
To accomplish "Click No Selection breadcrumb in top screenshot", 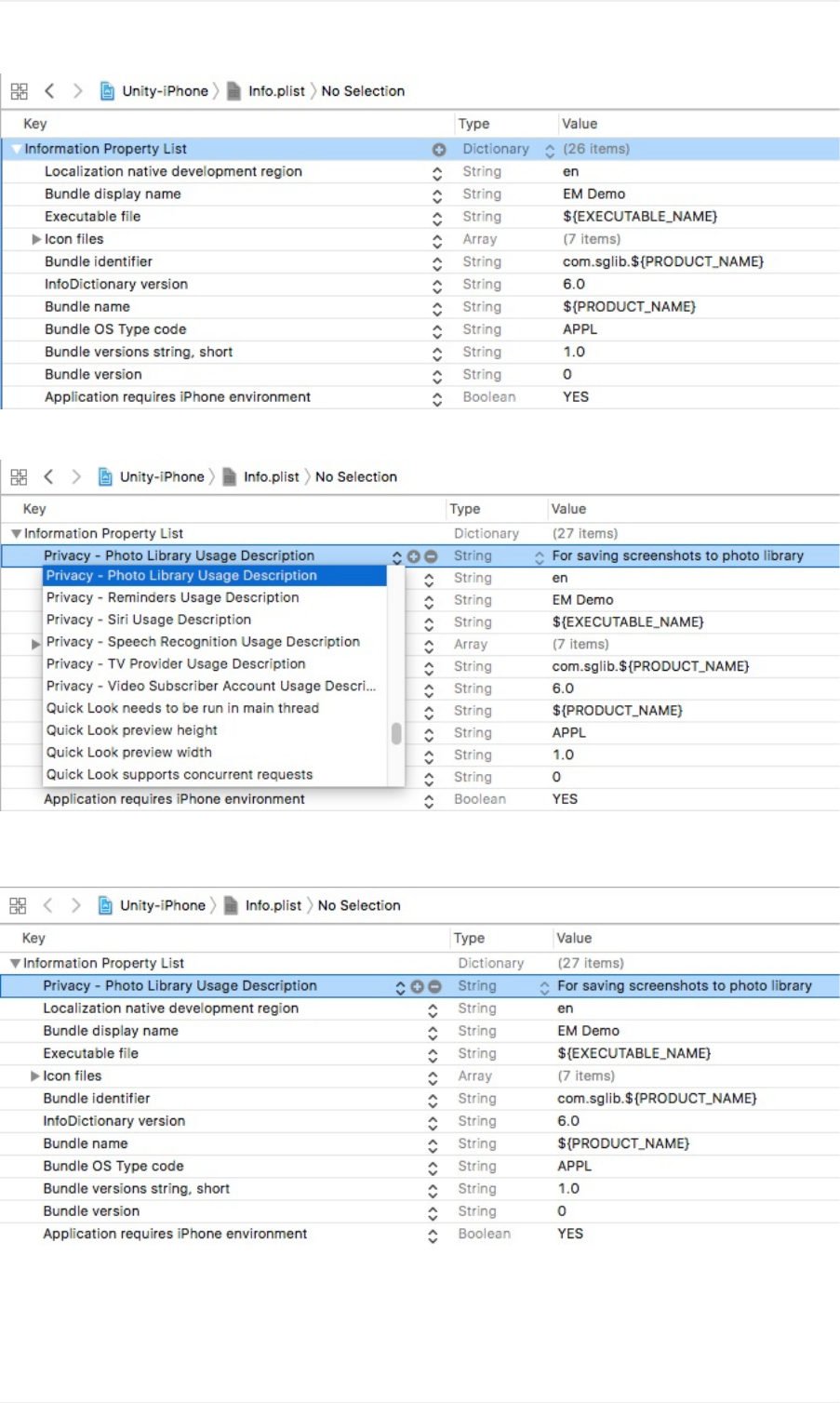I will 363,91.
